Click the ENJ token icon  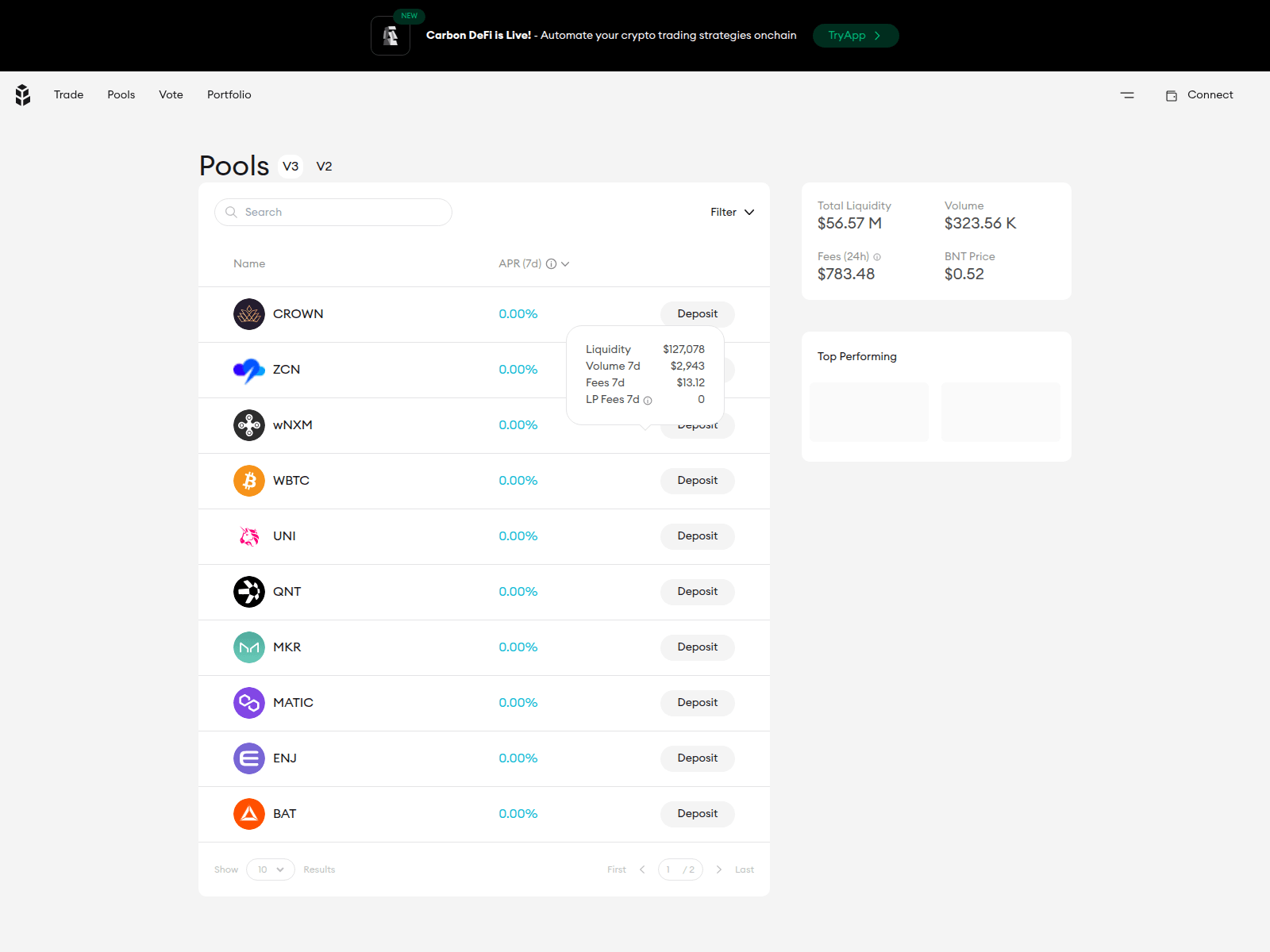[x=248, y=758]
